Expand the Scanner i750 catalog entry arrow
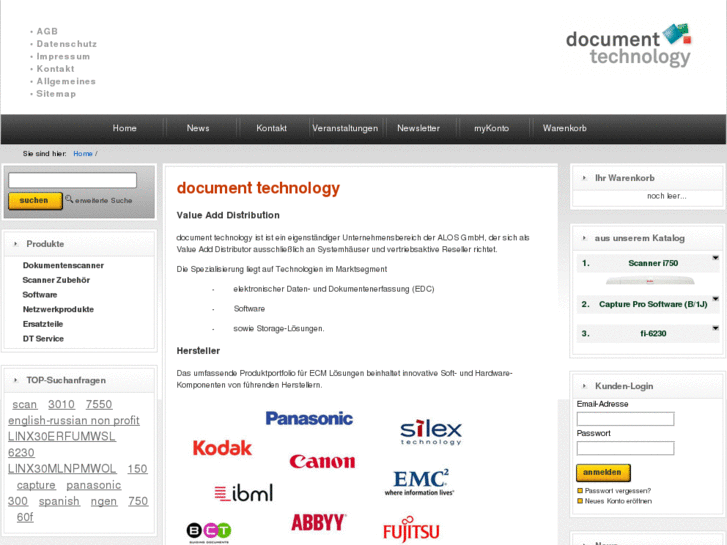The width and height of the screenshot is (727, 545). [x=715, y=258]
